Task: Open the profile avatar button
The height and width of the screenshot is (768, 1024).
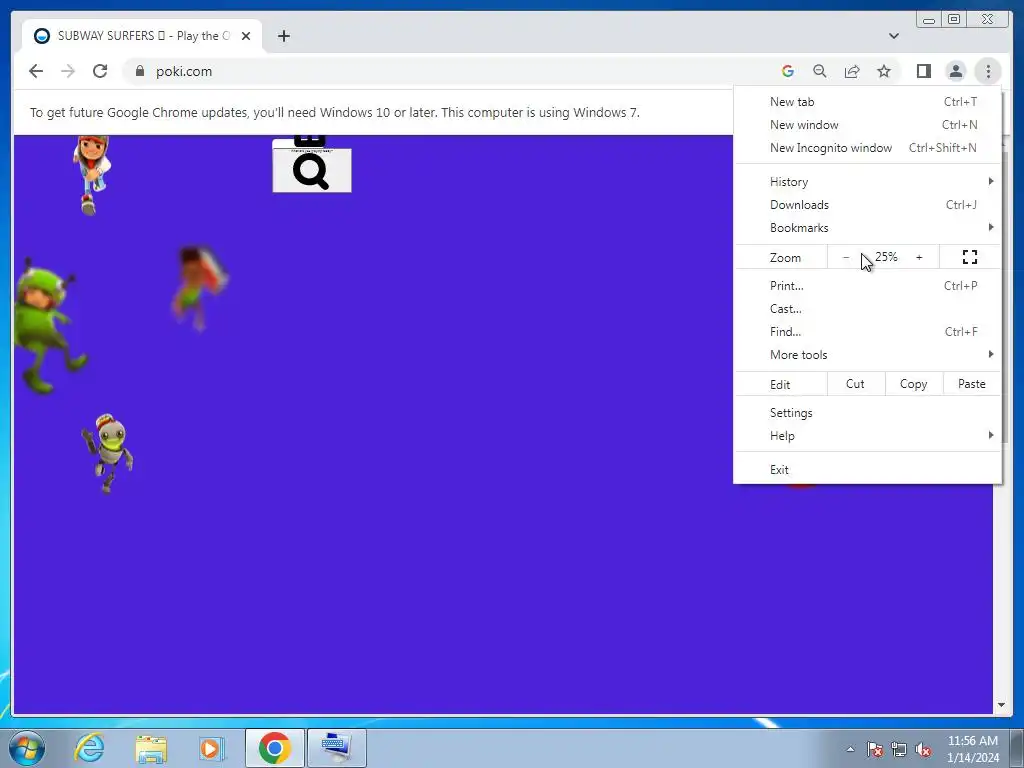Action: tap(955, 71)
